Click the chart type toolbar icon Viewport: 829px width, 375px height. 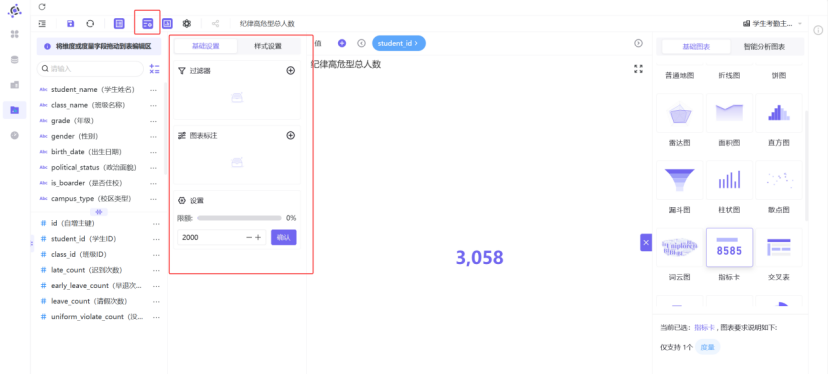click(167, 23)
